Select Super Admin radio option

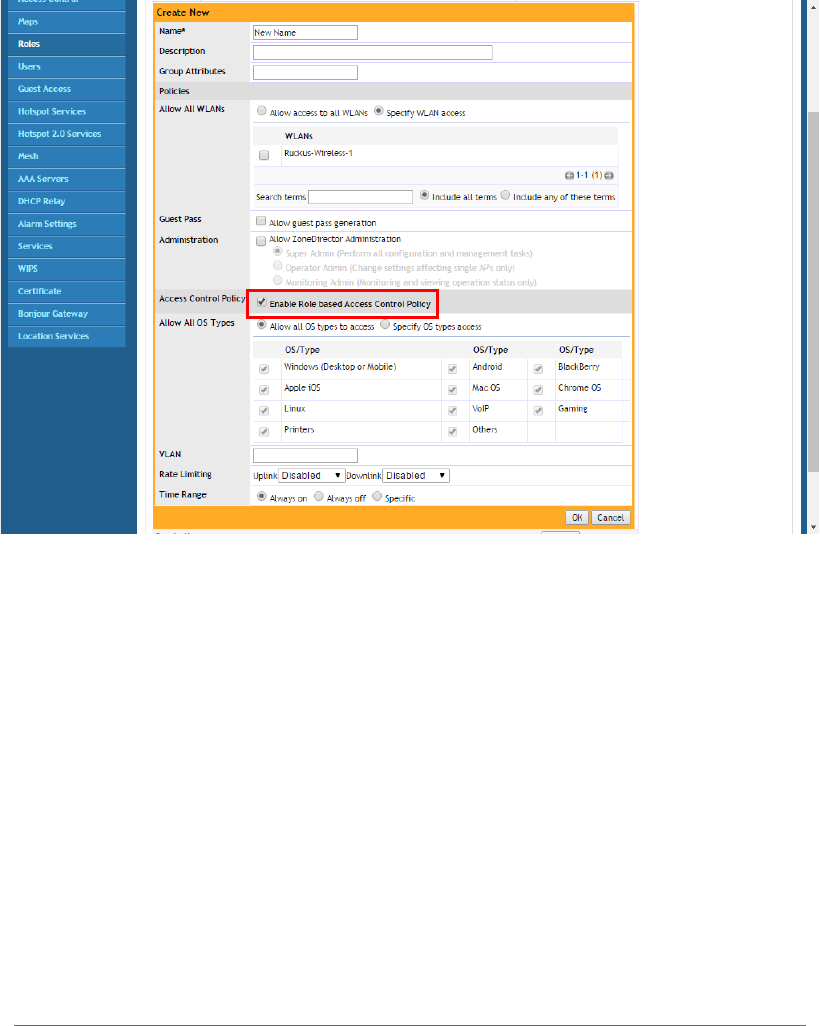coord(277,251)
